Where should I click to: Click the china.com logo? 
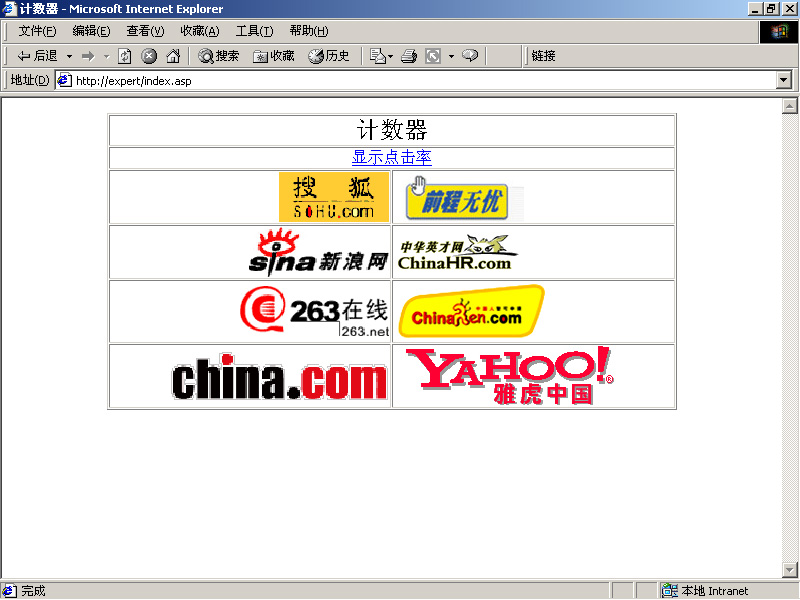[x=280, y=377]
